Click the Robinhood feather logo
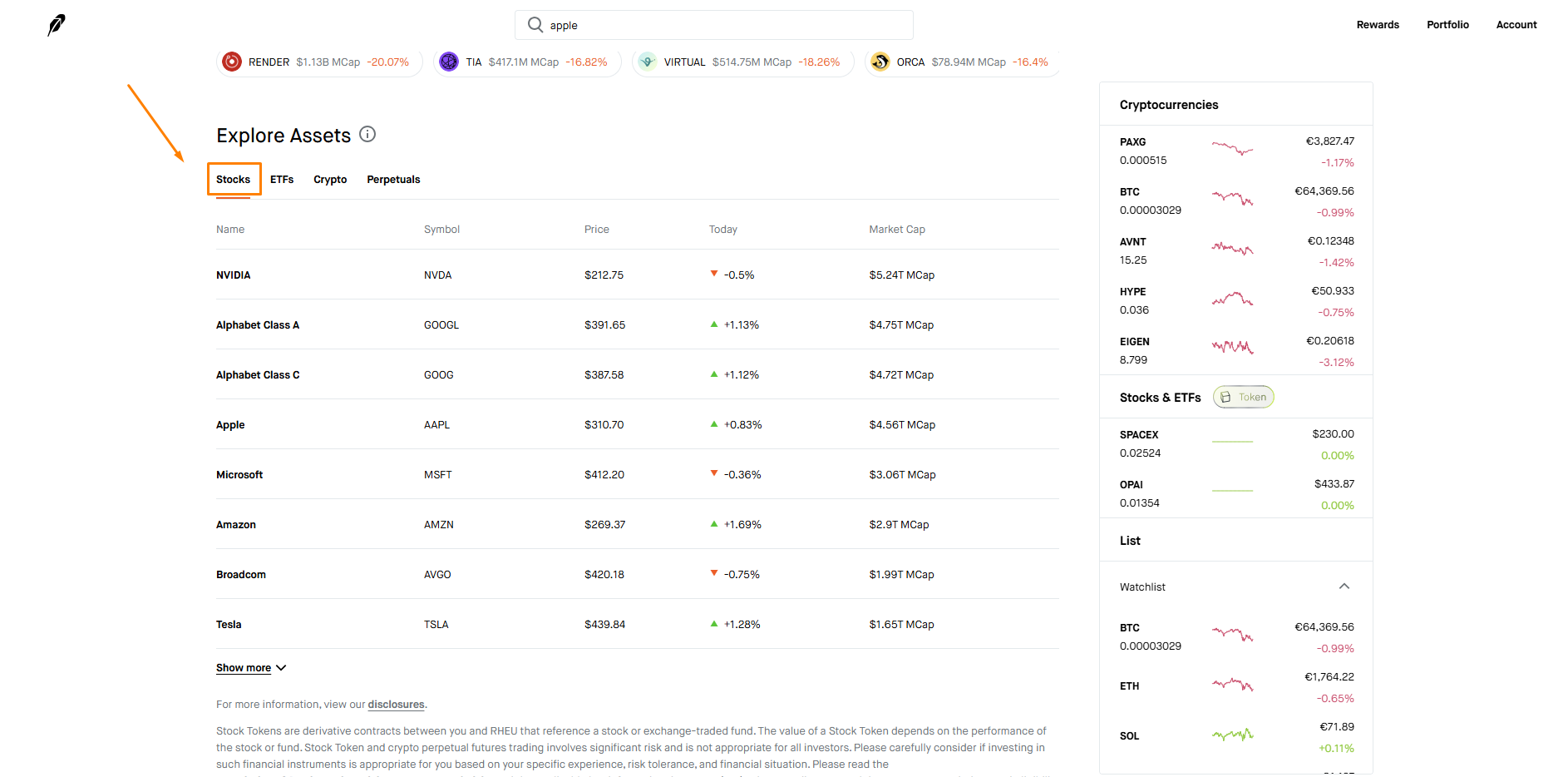Image resolution: width=1568 pixels, height=777 pixels. pyautogui.click(x=57, y=25)
